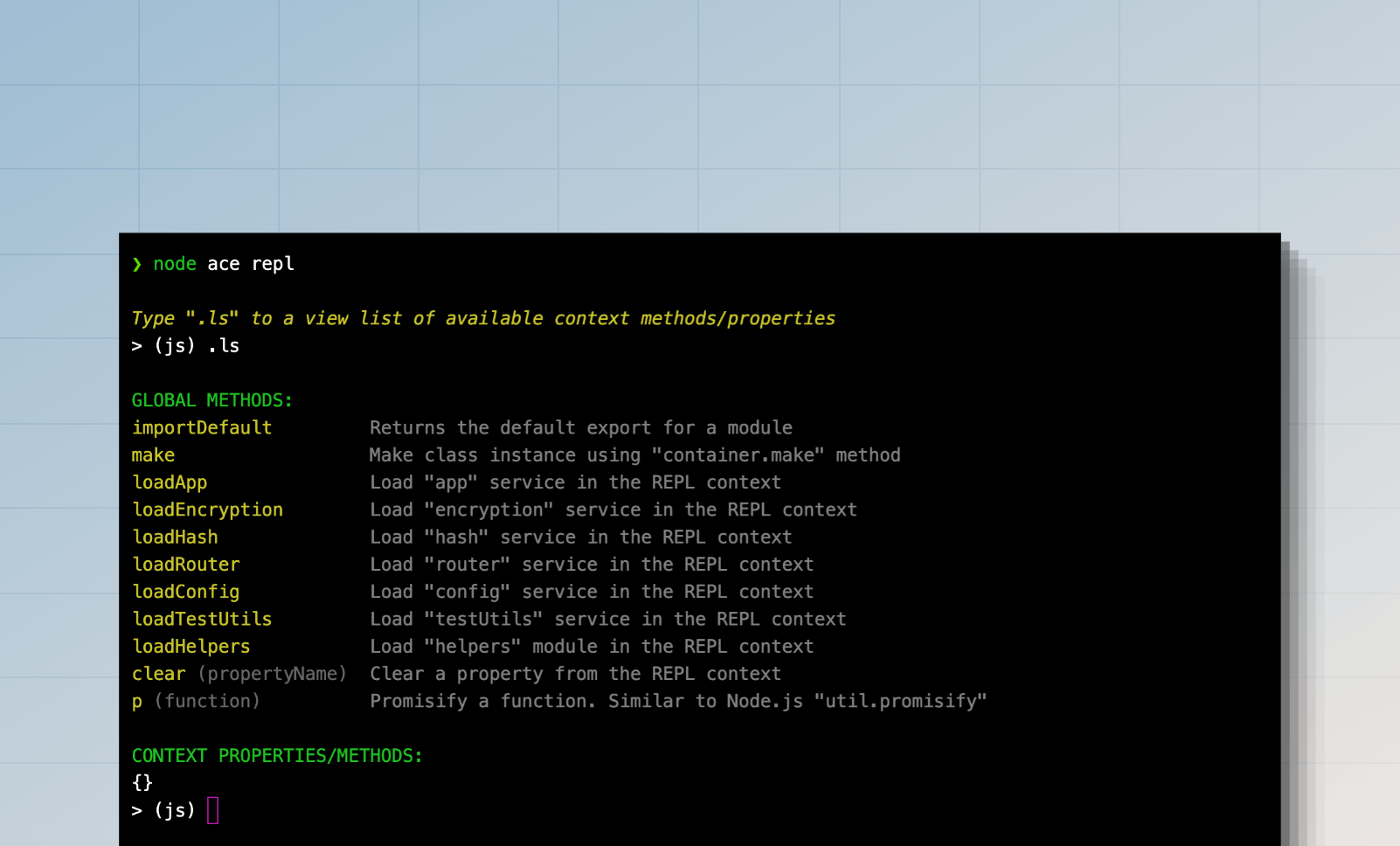Click the "util.promisify" description text
1400x846 pixels.
(x=900, y=701)
